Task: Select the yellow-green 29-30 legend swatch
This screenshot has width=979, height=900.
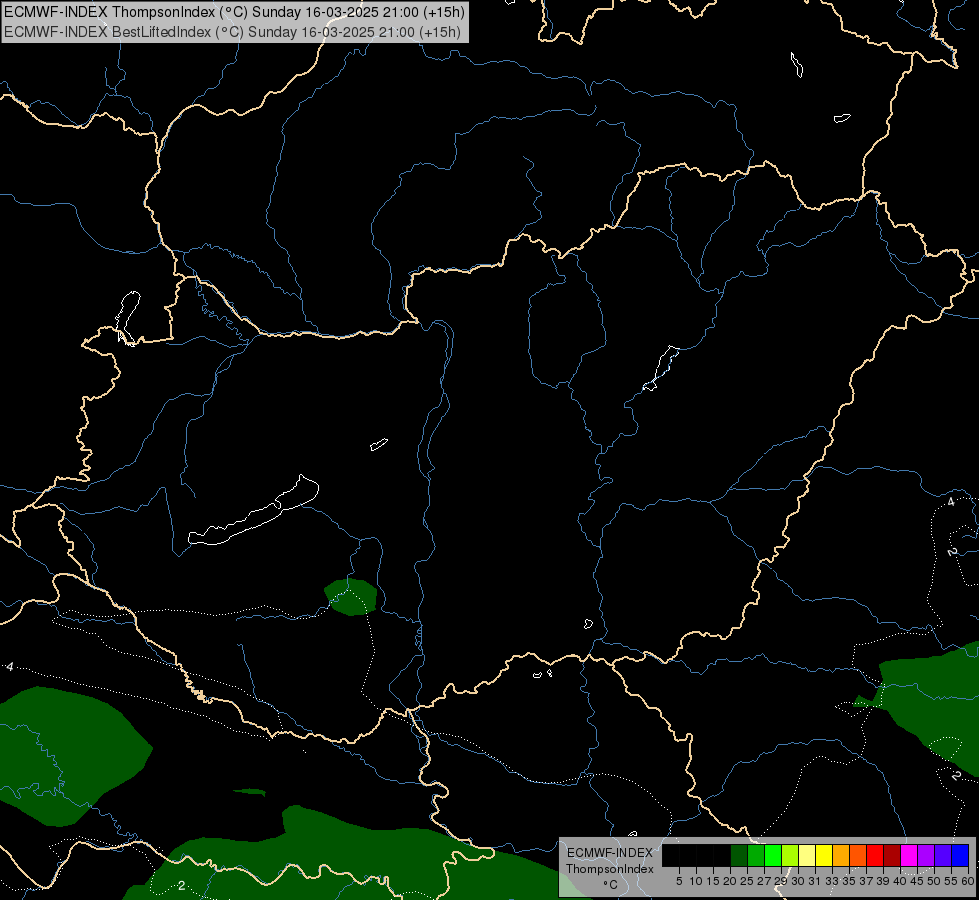Action: pyautogui.click(x=790, y=855)
